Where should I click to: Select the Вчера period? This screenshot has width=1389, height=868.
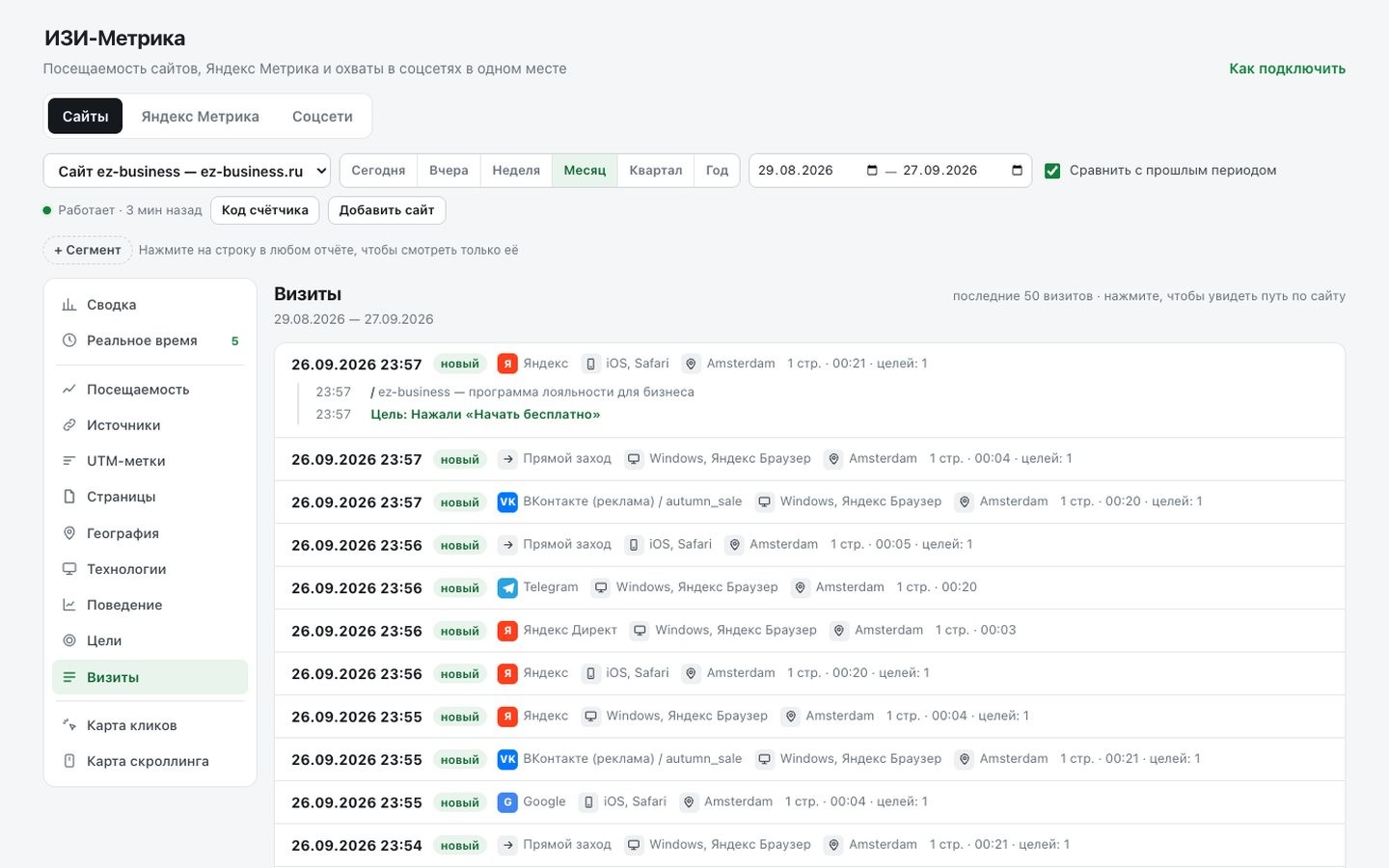(449, 171)
